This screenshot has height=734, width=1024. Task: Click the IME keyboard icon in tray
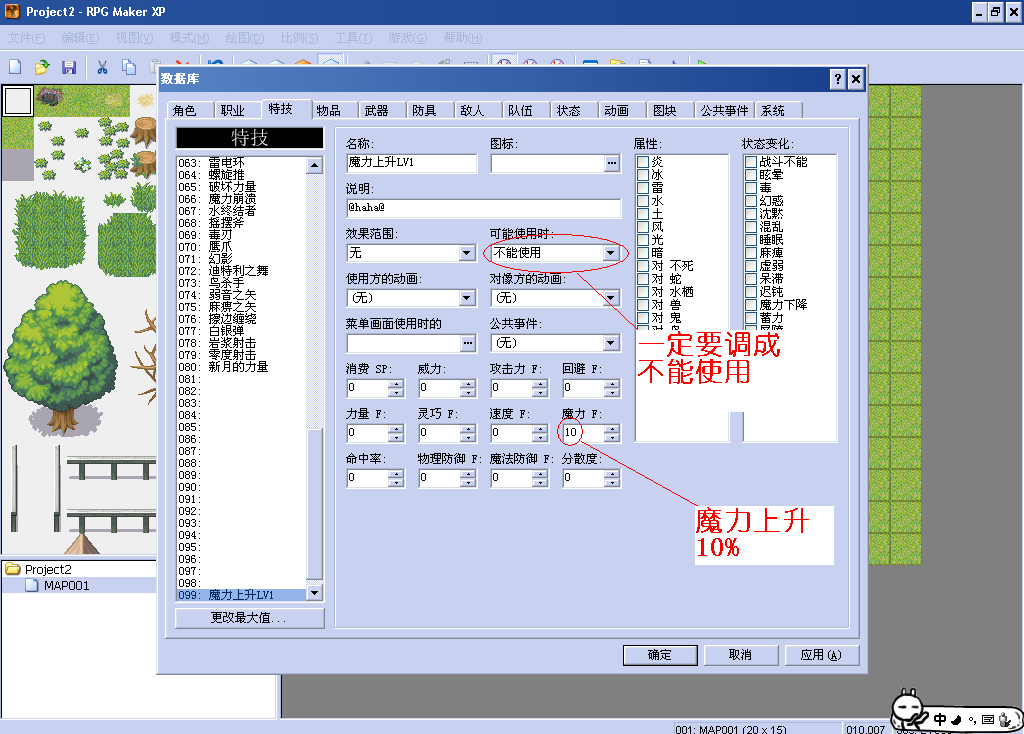point(988,720)
